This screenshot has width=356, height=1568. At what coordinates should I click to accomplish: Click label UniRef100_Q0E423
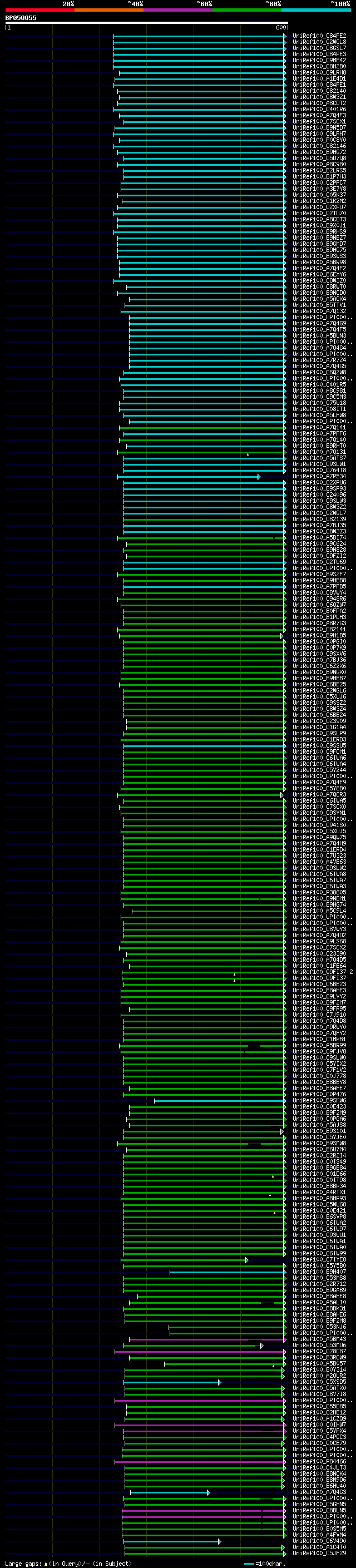click(x=319, y=1106)
